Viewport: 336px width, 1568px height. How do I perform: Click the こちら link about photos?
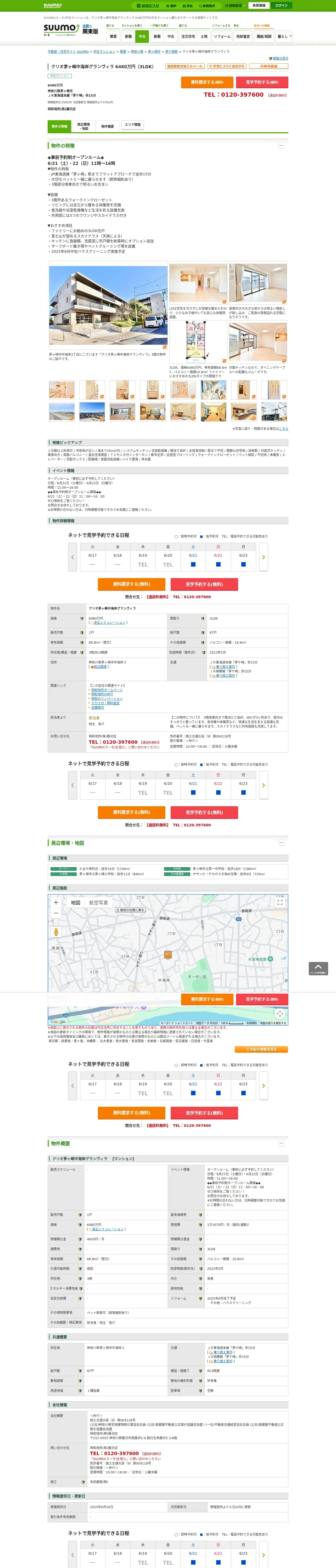[x=284, y=429]
